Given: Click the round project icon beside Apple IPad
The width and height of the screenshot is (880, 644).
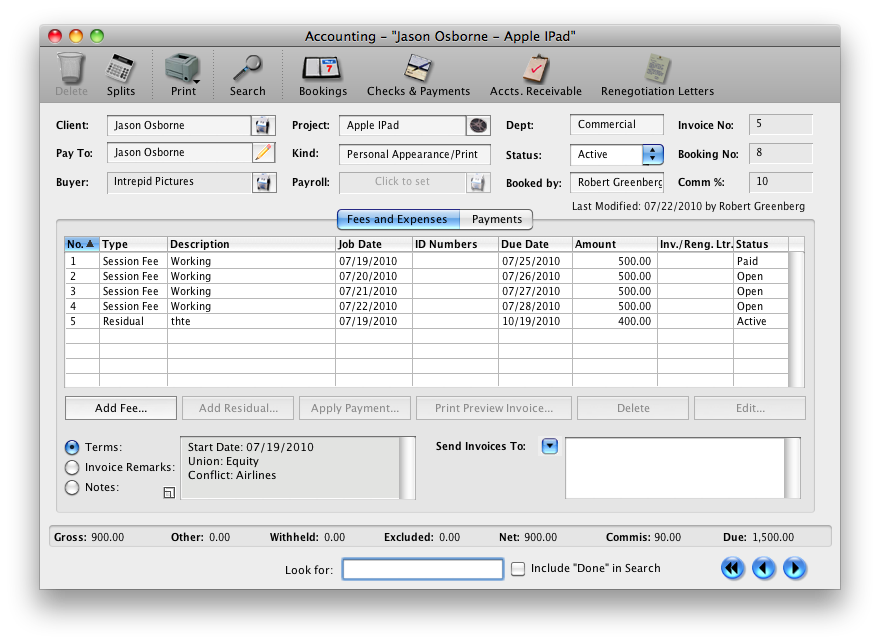Looking at the screenshot, I should [478, 126].
